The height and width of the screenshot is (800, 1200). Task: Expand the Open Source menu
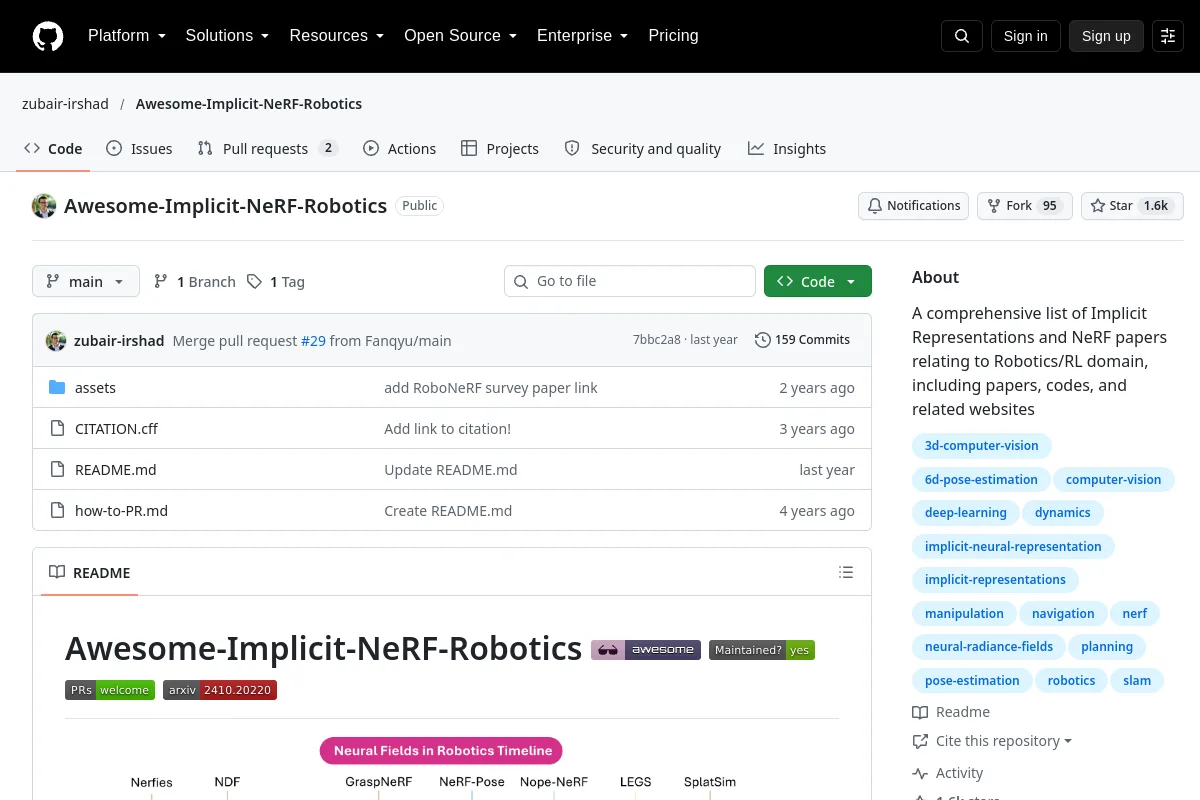pos(460,36)
